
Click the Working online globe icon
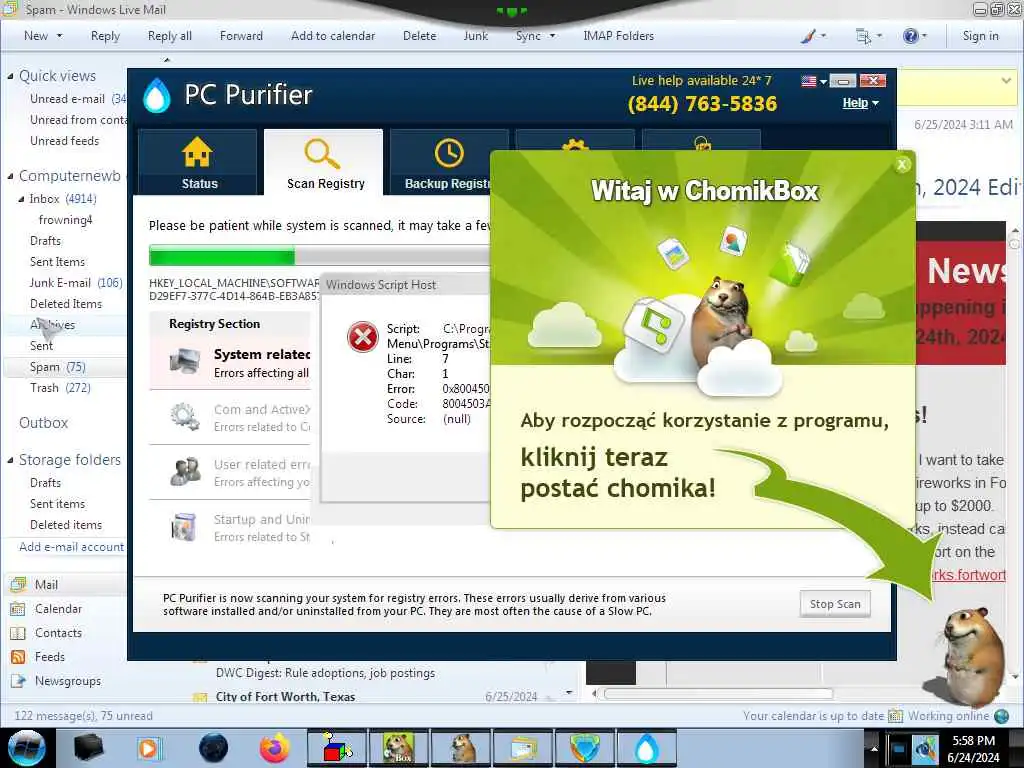[x=1002, y=716]
